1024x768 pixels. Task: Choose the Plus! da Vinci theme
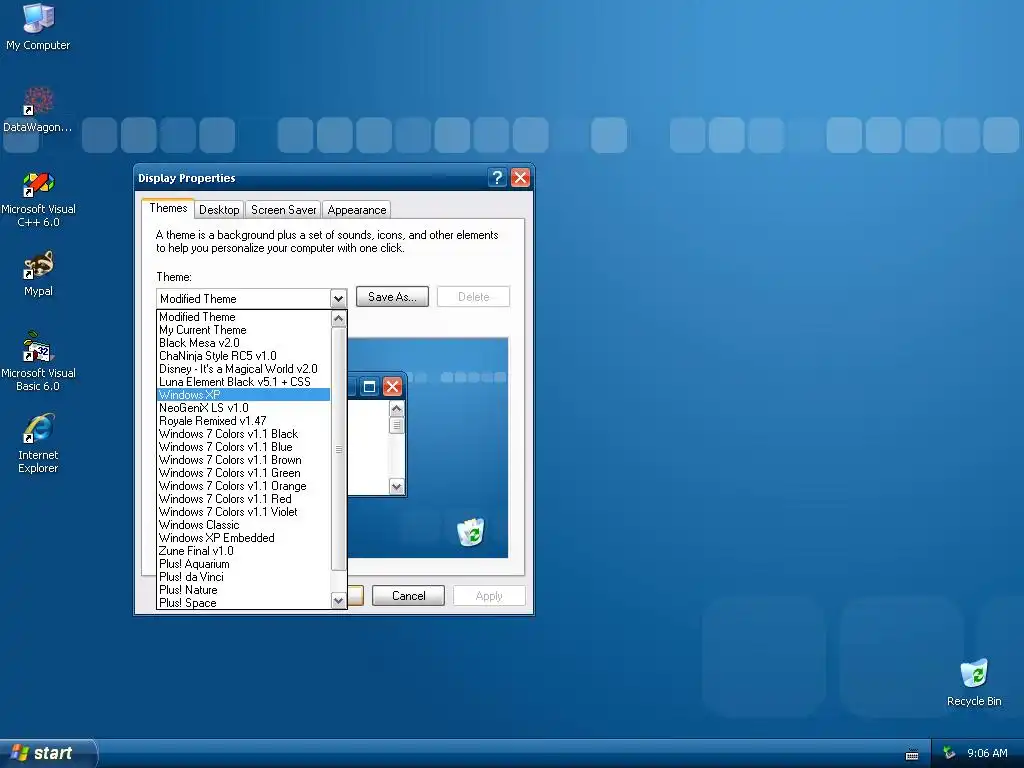coord(244,577)
